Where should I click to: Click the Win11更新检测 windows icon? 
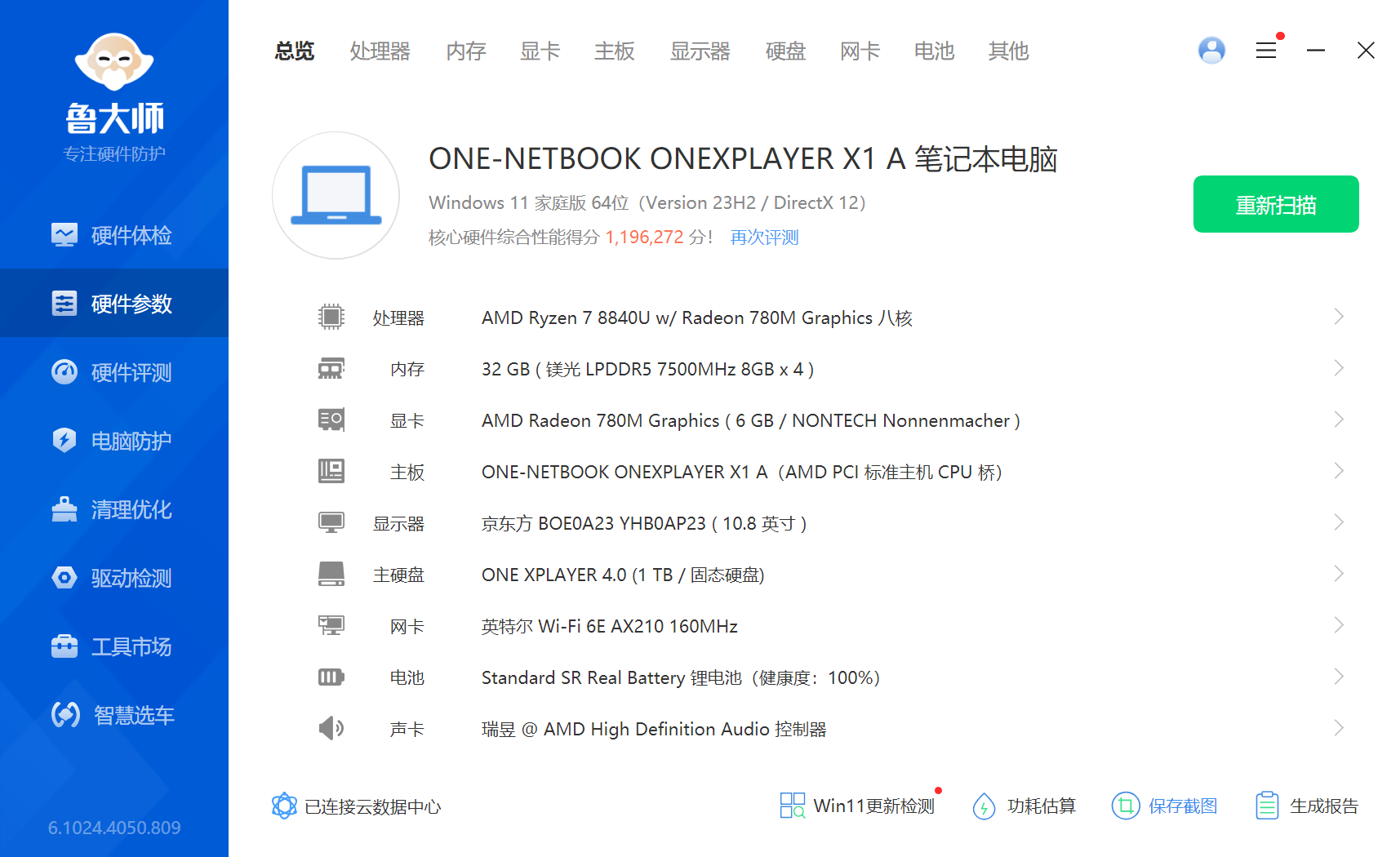pos(793,806)
